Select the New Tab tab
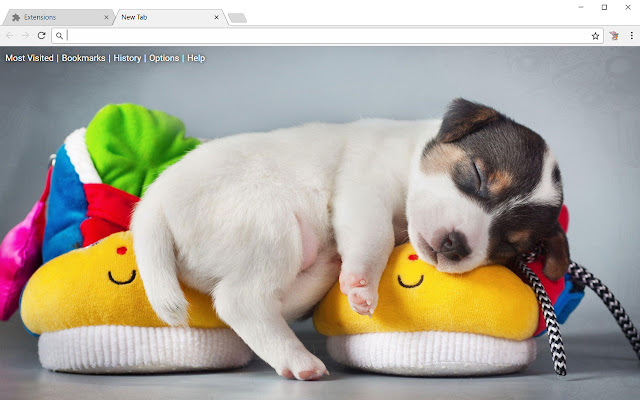 (169, 18)
